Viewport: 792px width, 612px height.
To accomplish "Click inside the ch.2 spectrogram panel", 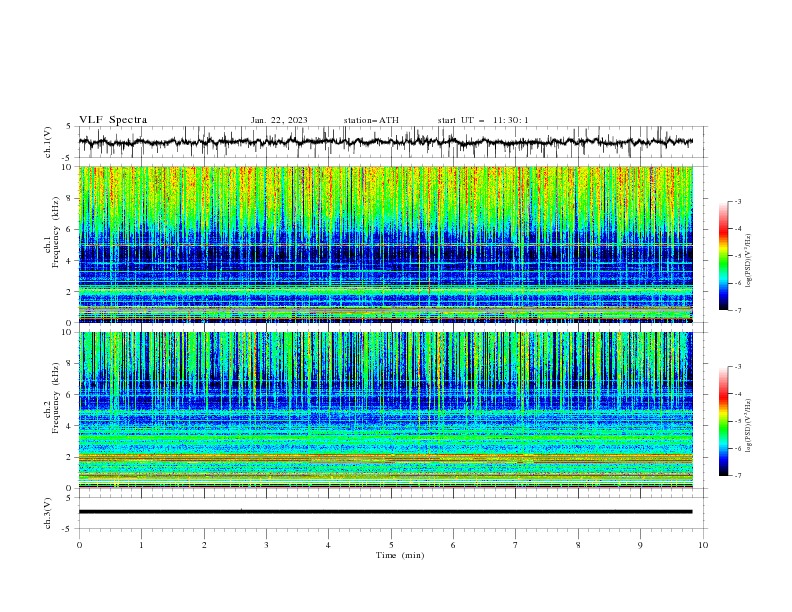I will (x=385, y=410).
